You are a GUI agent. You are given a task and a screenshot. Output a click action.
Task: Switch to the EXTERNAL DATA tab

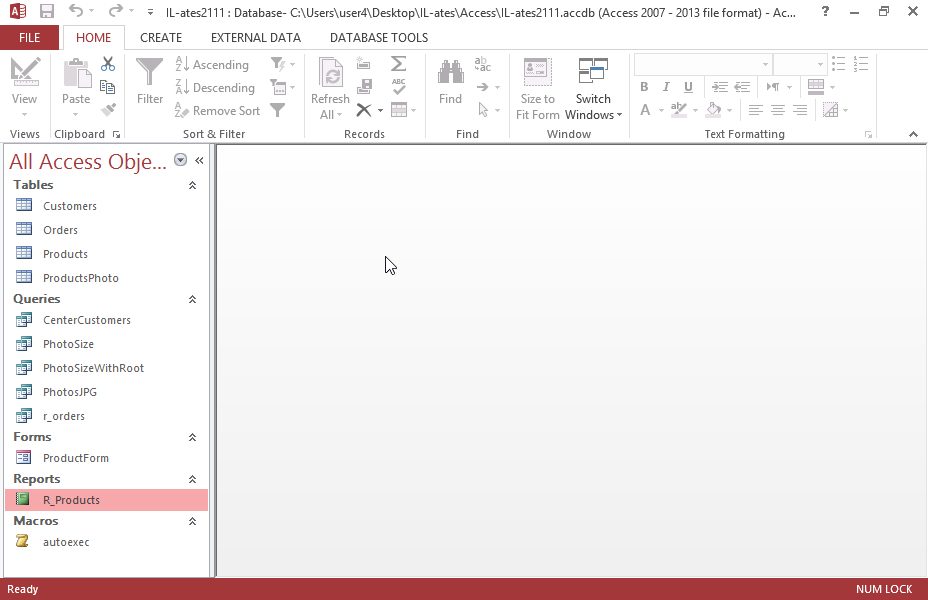pos(256,38)
